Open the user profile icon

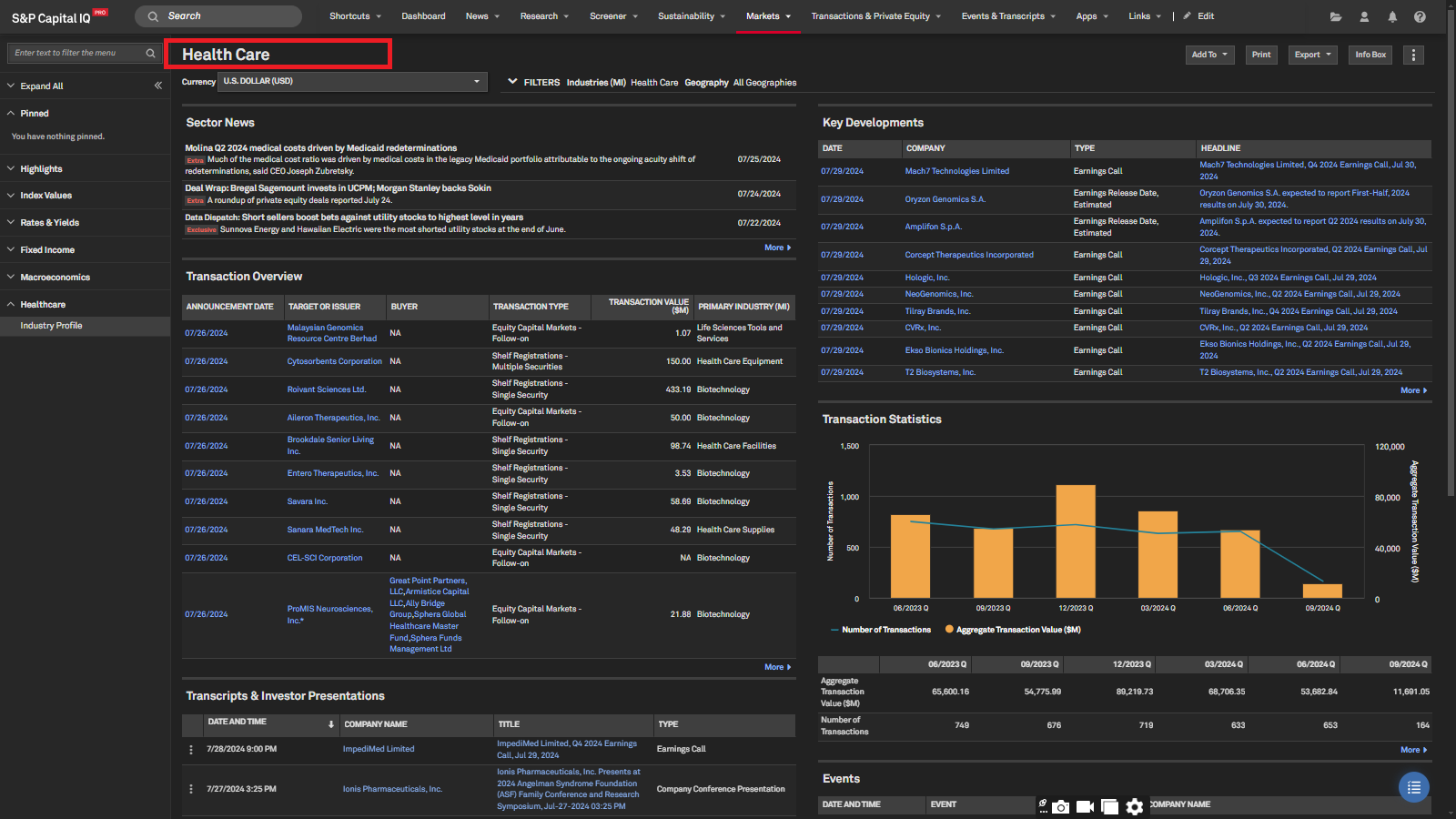point(1364,16)
